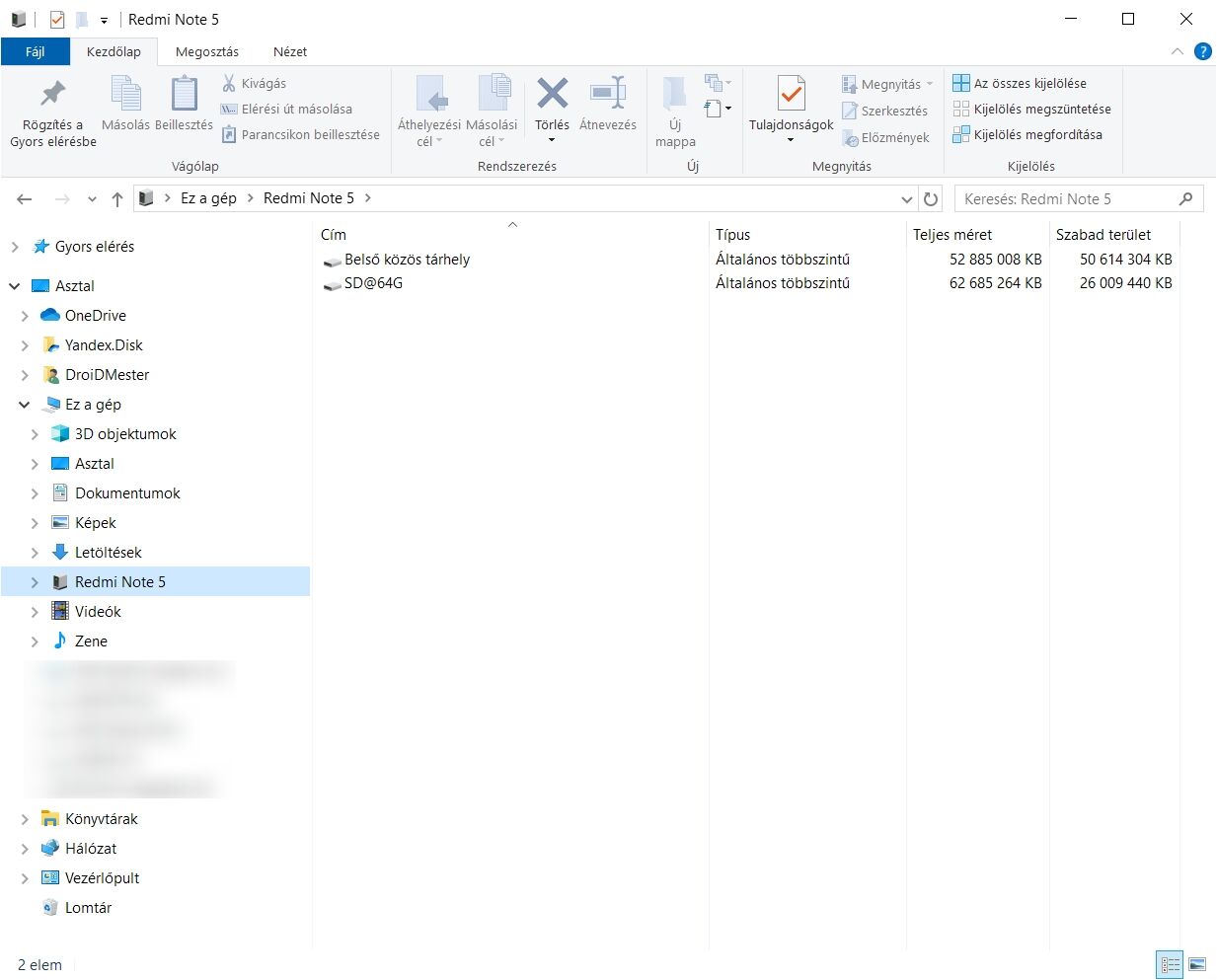Customize the quick access toolbar dropdown
The image size is (1217, 980).
(x=104, y=20)
